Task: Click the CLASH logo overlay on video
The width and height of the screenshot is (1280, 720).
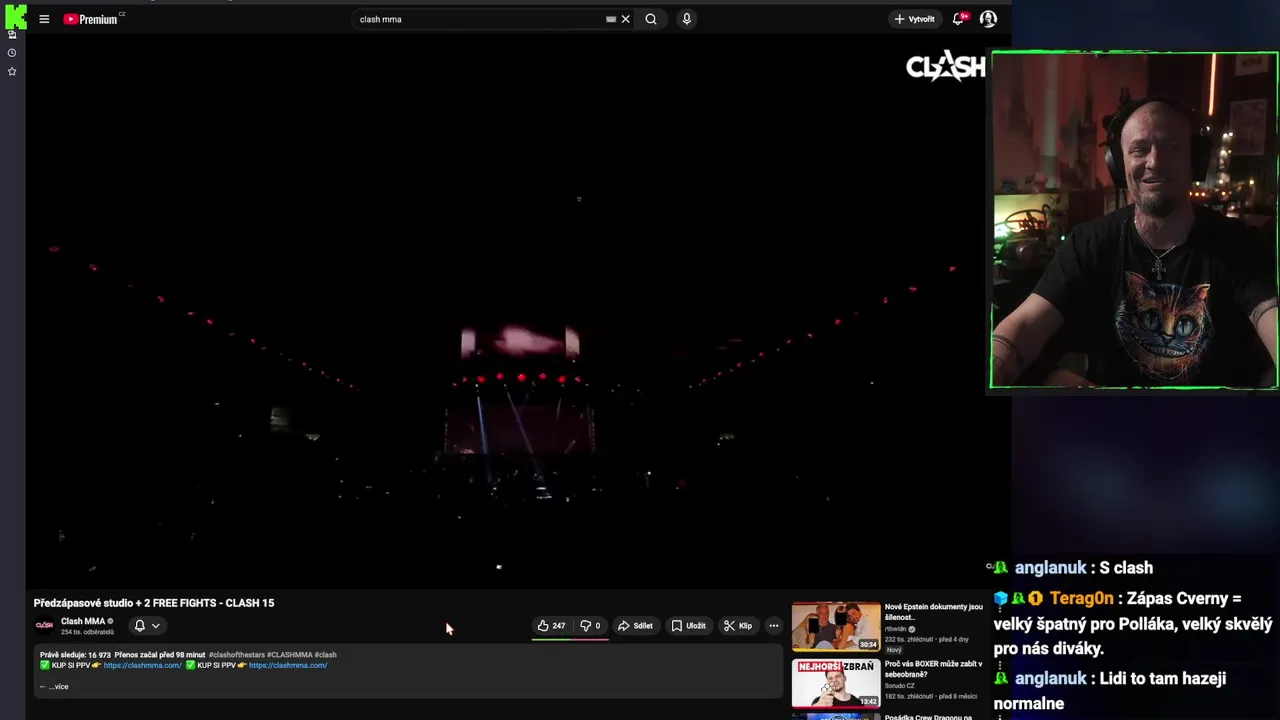Action: tap(946, 66)
